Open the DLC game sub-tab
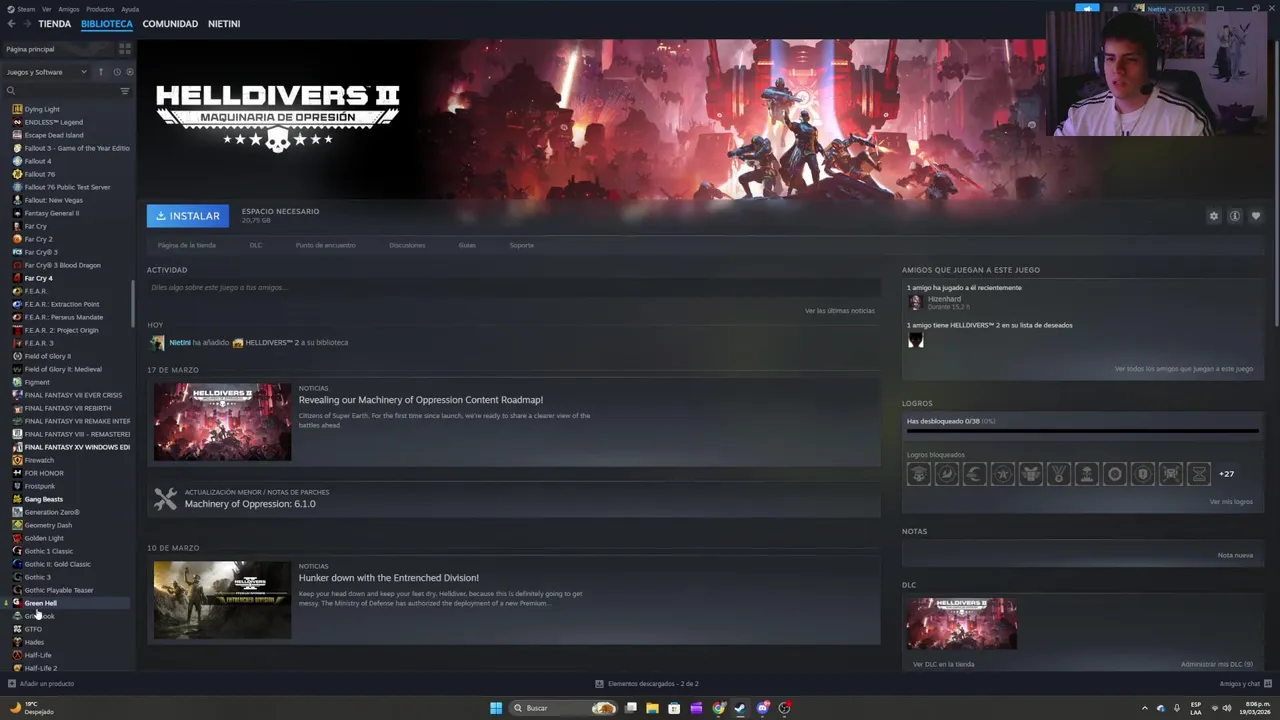1280x720 pixels. tap(256, 245)
